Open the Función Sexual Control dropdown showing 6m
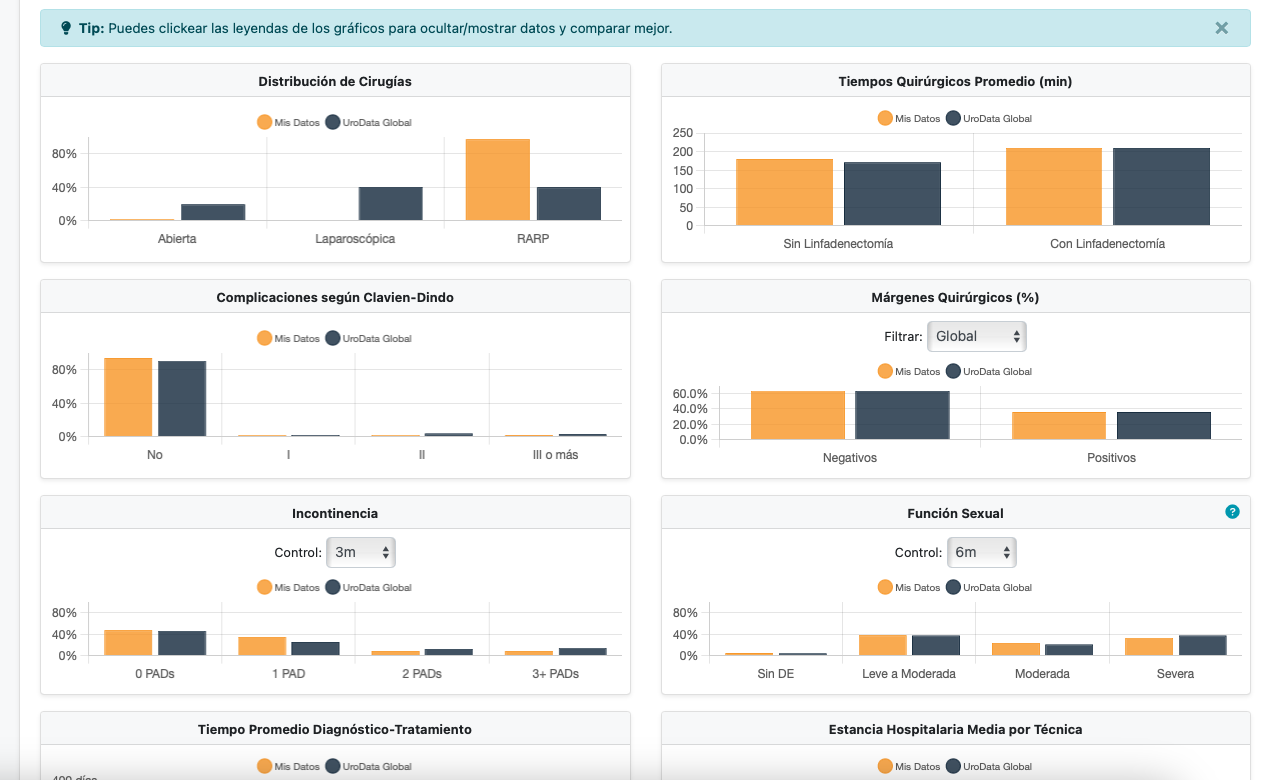 click(981, 551)
